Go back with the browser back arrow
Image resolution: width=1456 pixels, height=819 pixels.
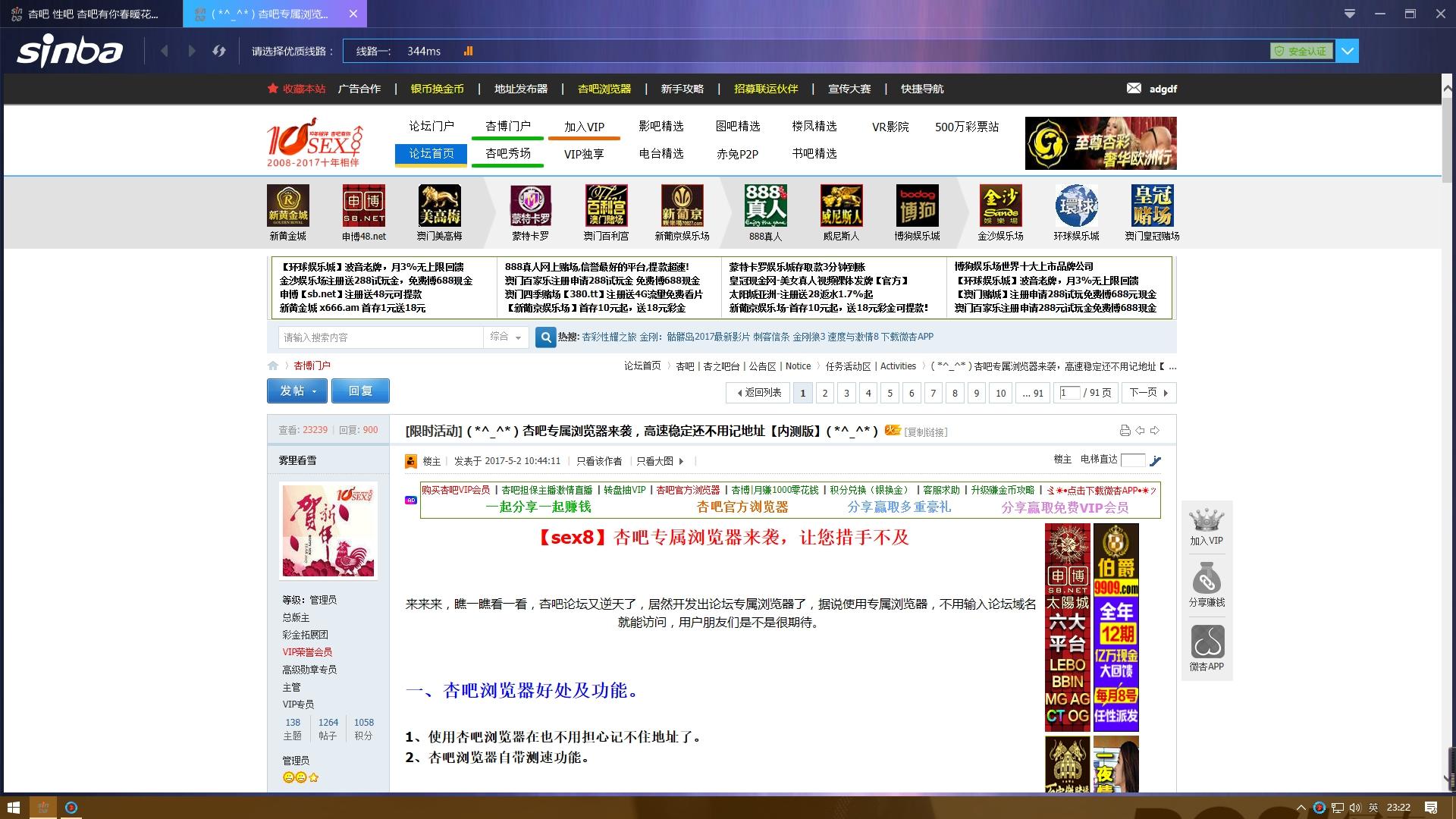coord(165,51)
